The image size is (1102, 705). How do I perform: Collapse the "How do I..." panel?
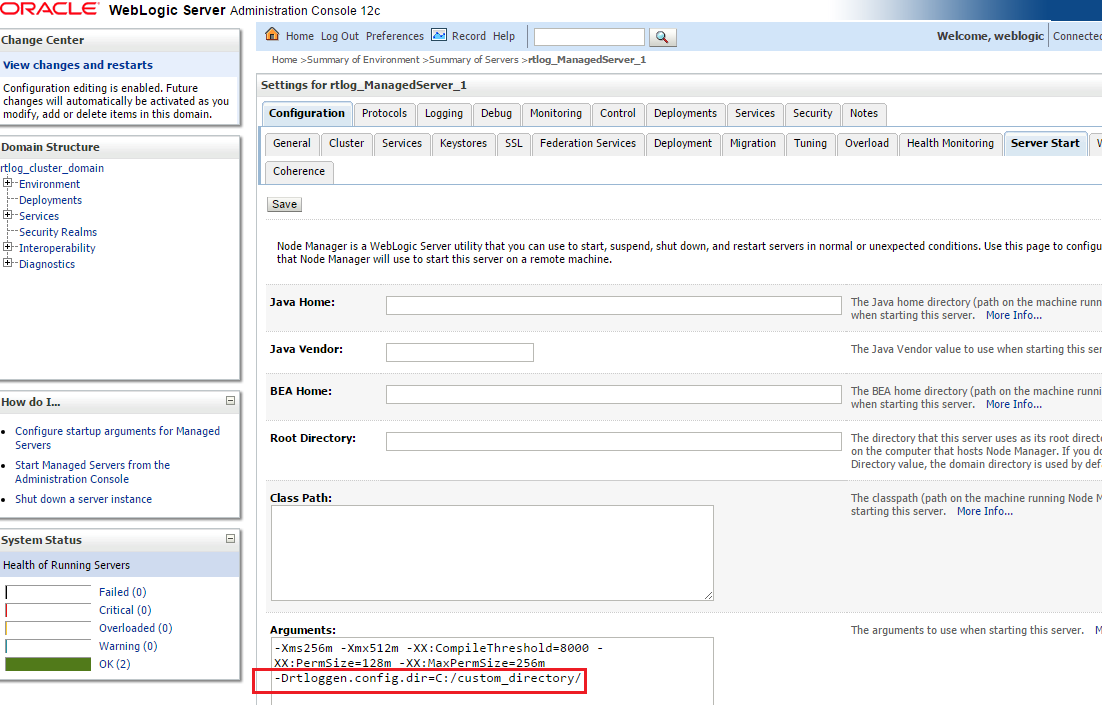tap(232, 401)
